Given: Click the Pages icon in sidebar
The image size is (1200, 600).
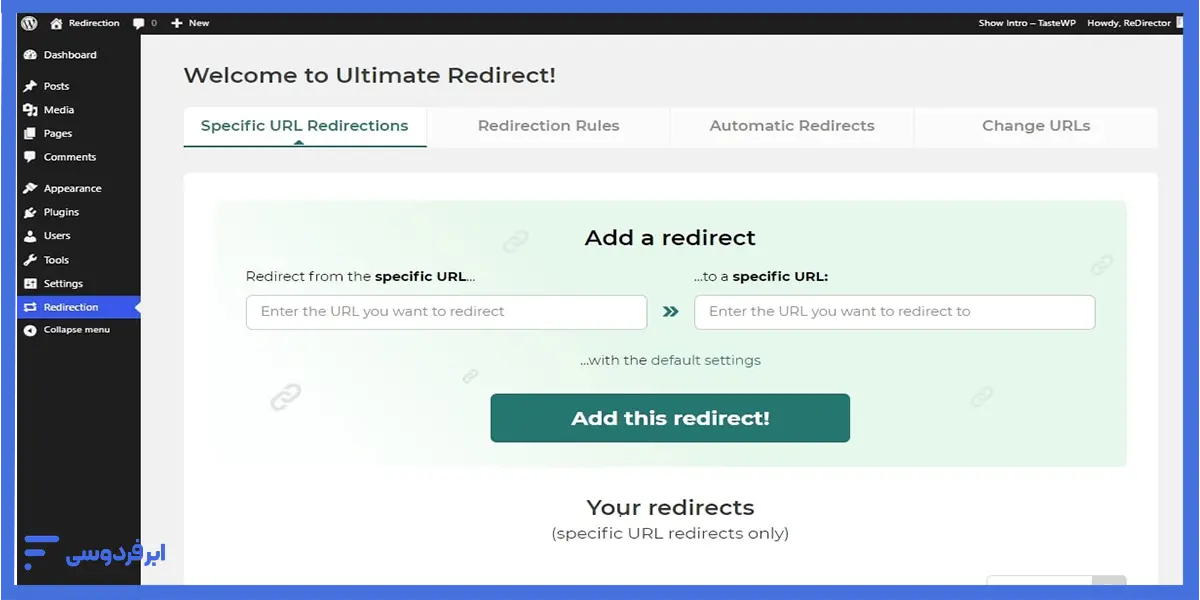Looking at the screenshot, I should 30,133.
